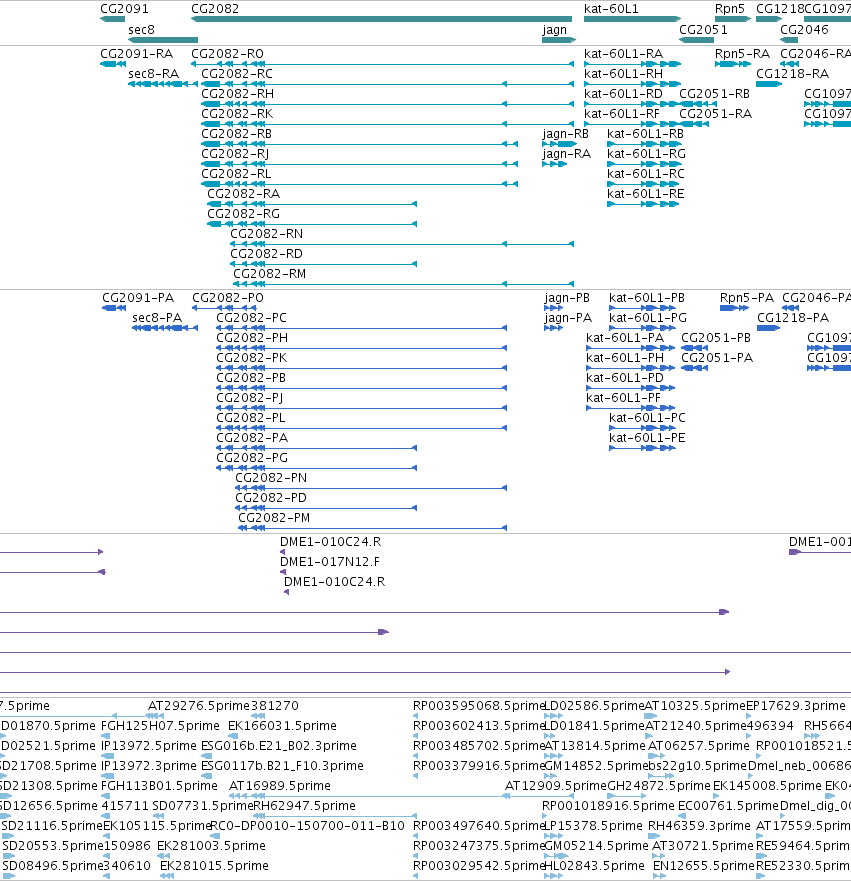Select transcript CG2082-RH label
Screen dimensions: 851x881
[x=238, y=94]
